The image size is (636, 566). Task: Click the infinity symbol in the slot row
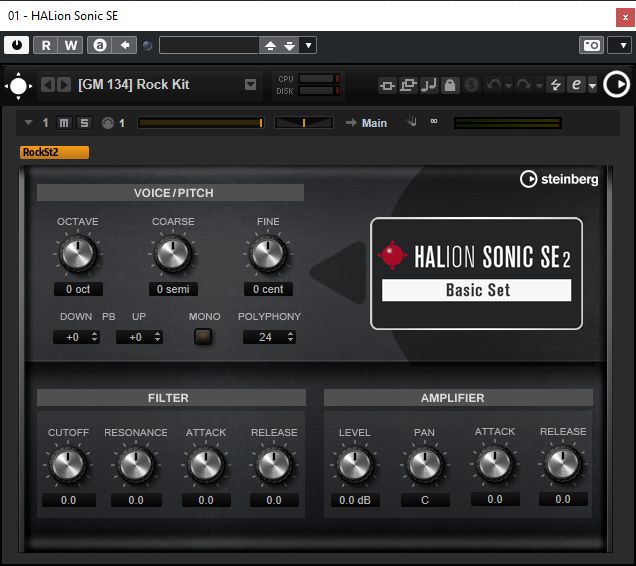pos(434,121)
